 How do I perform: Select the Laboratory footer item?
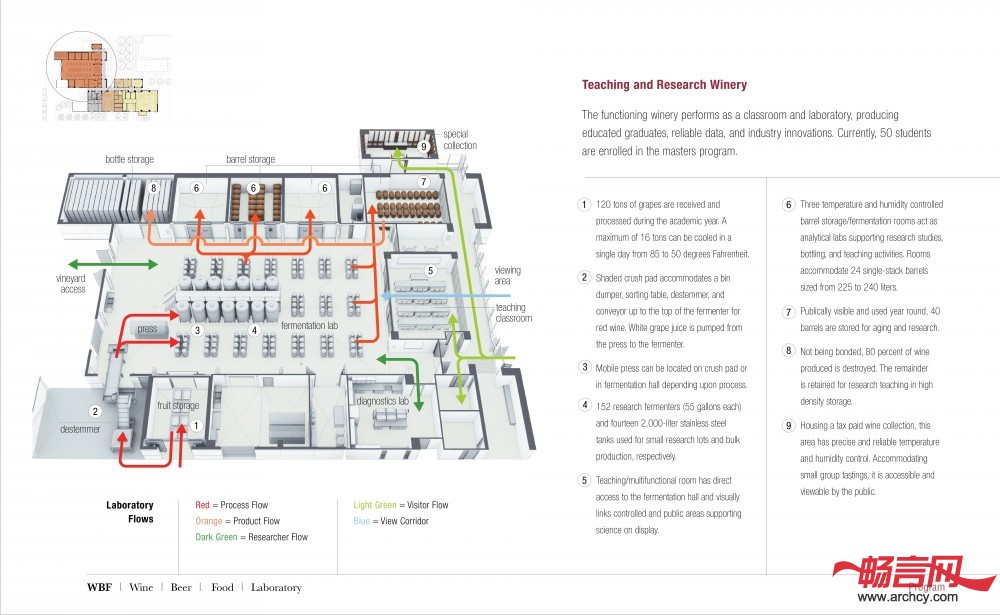pyautogui.click(x=276, y=587)
